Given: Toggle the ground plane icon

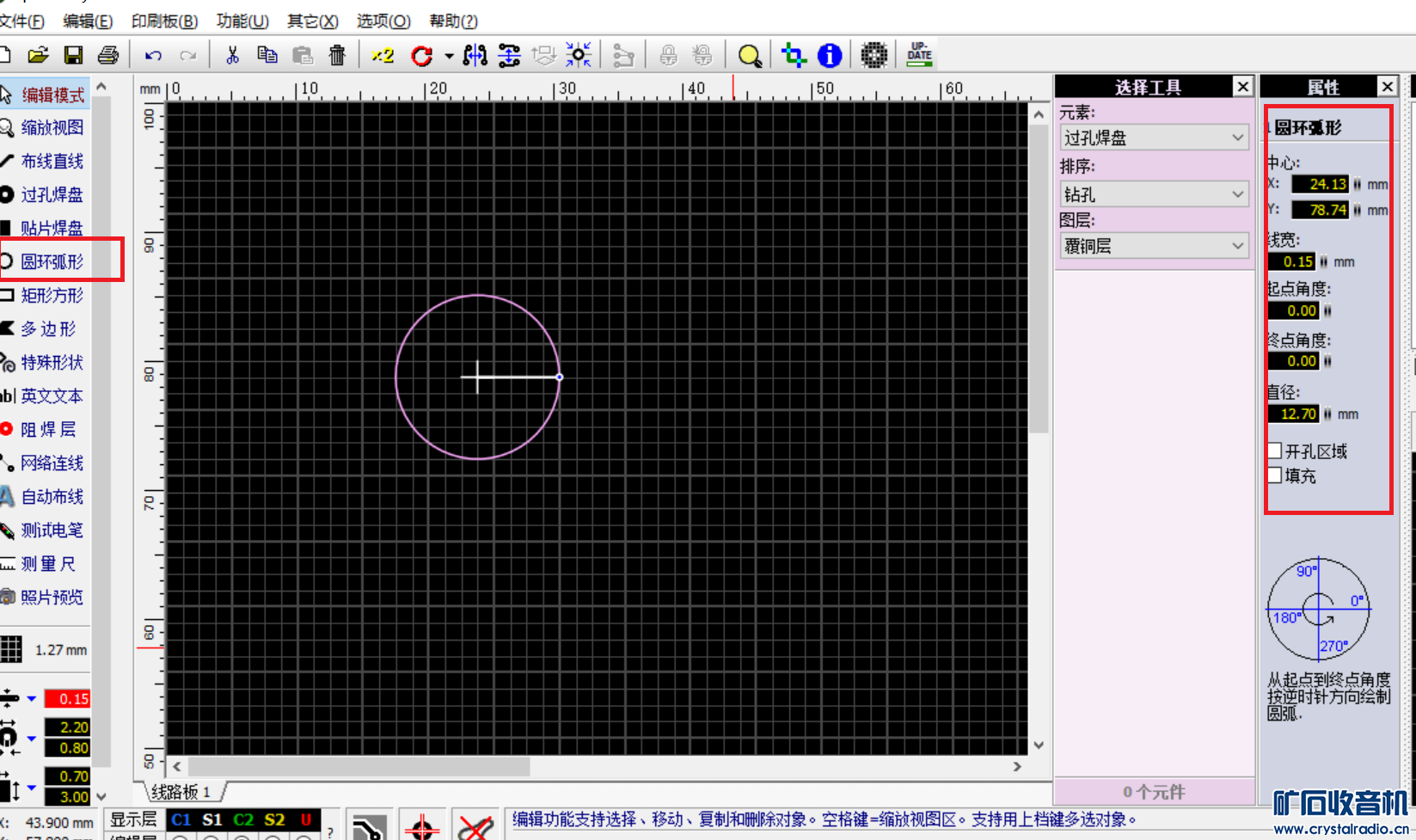Looking at the screenshot, I should click(874, 56).
